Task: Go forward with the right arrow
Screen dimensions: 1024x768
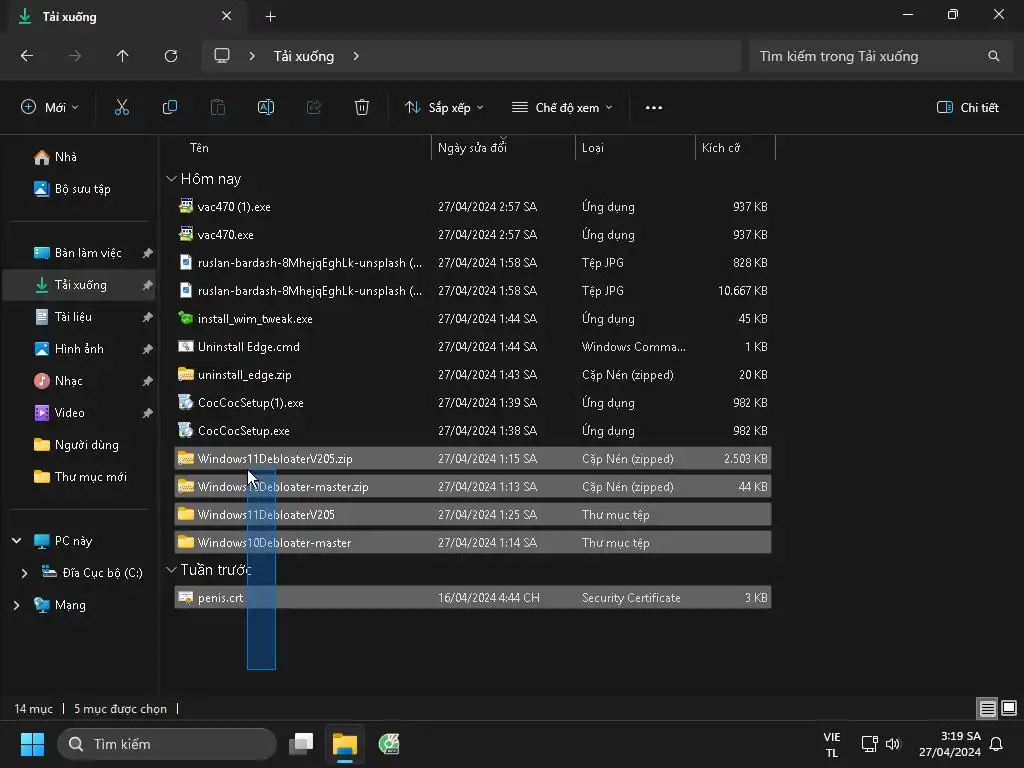Action: pos(75,56)
